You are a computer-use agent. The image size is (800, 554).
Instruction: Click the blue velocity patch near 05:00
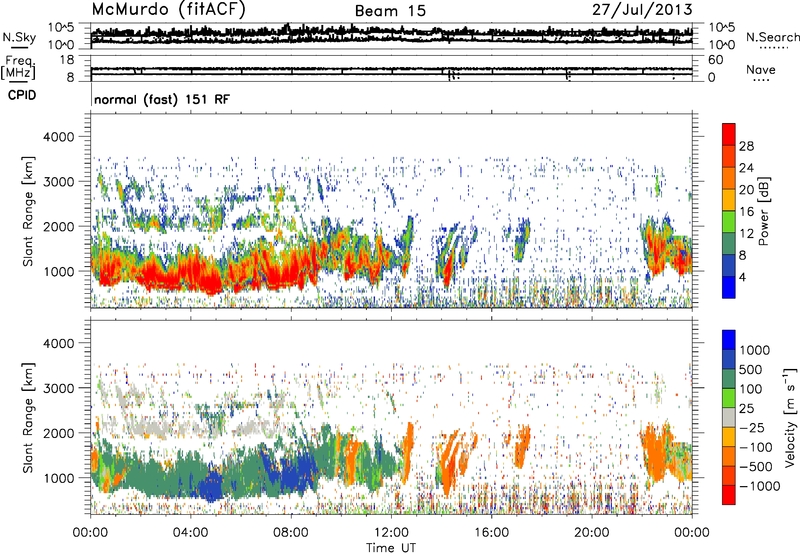(x=211, y=485)
